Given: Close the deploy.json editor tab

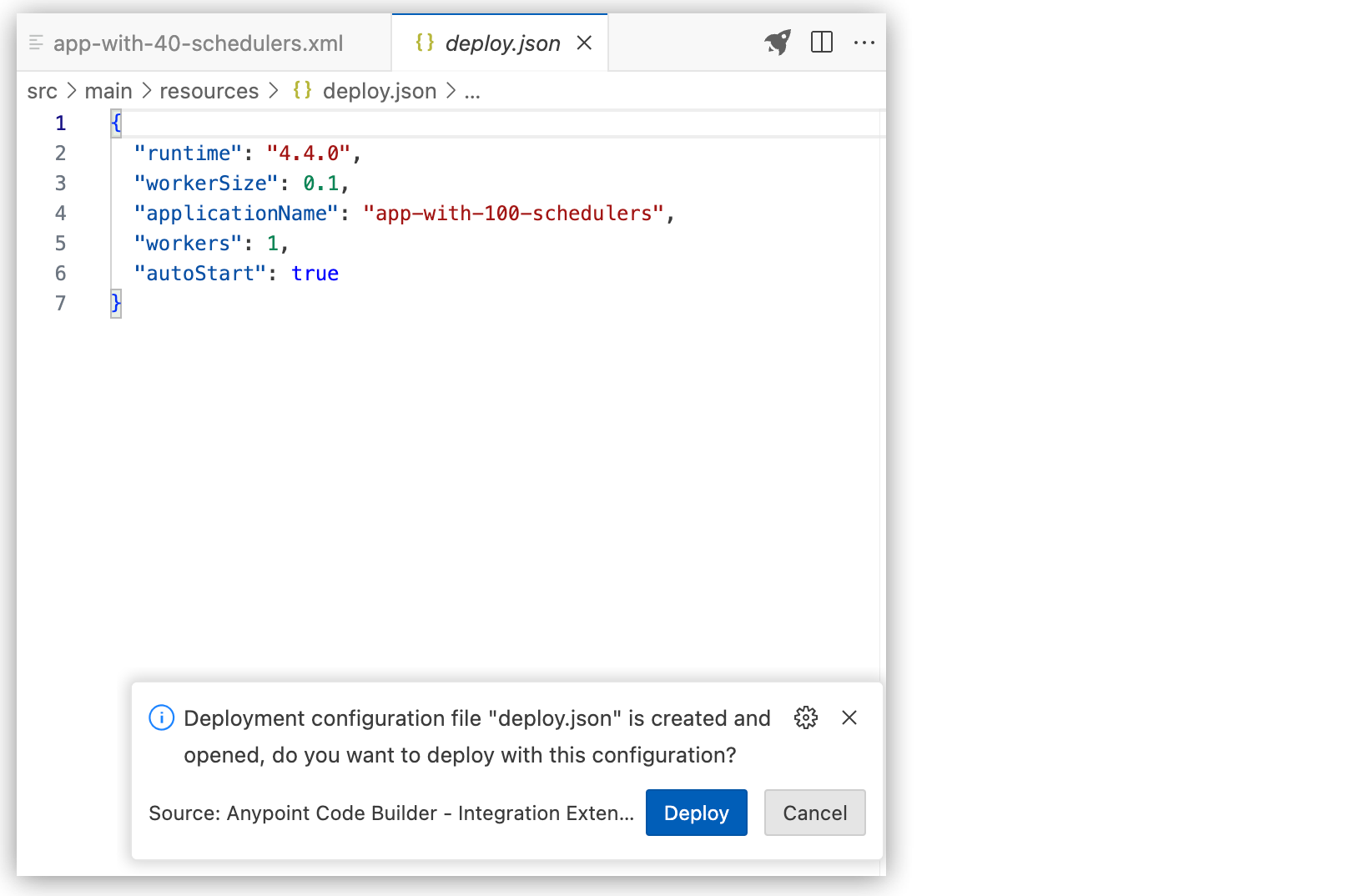Looking at the screenshot, I should click(x=584, y=43).
